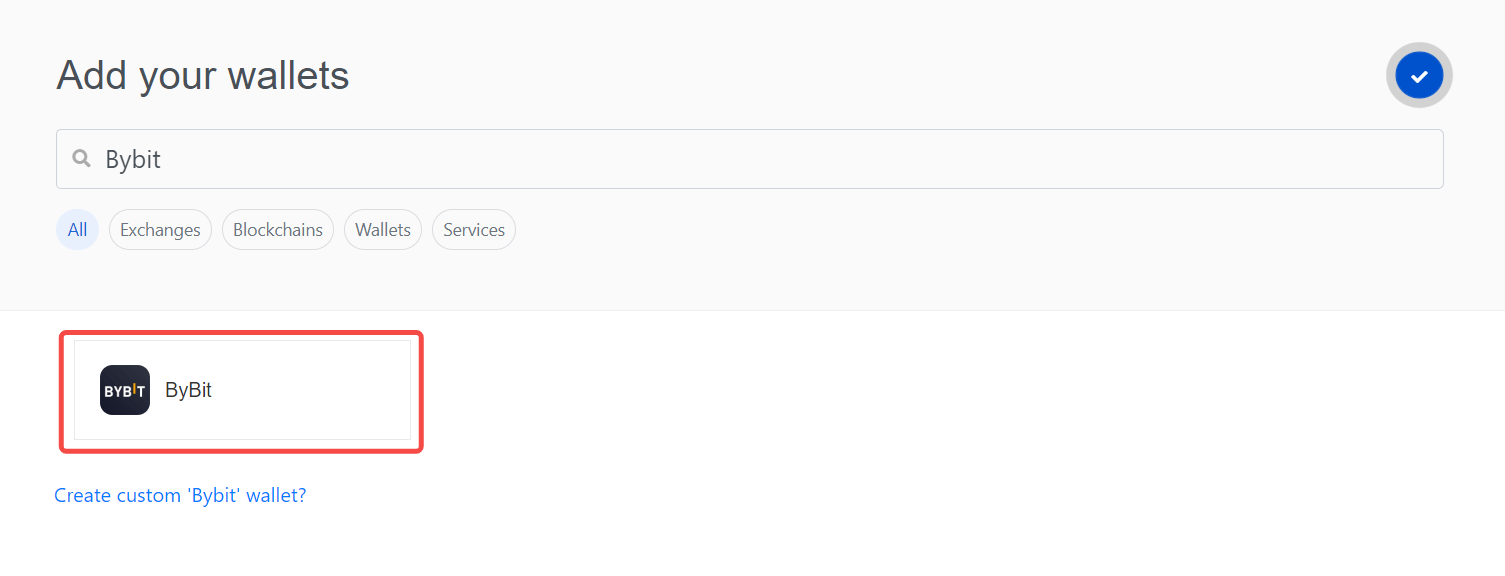Open Create custom 'Bybit' wallet link
The width and height of the screenshot is (1505, 576).
(180, 495)
